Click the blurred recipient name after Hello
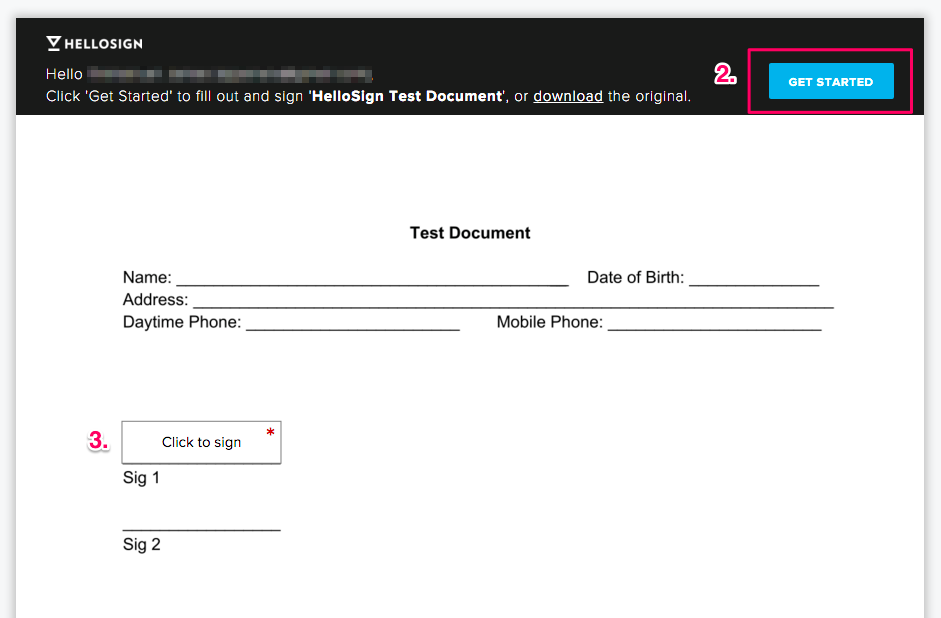This screenshot has width=941, height=618. coord(230,74)
